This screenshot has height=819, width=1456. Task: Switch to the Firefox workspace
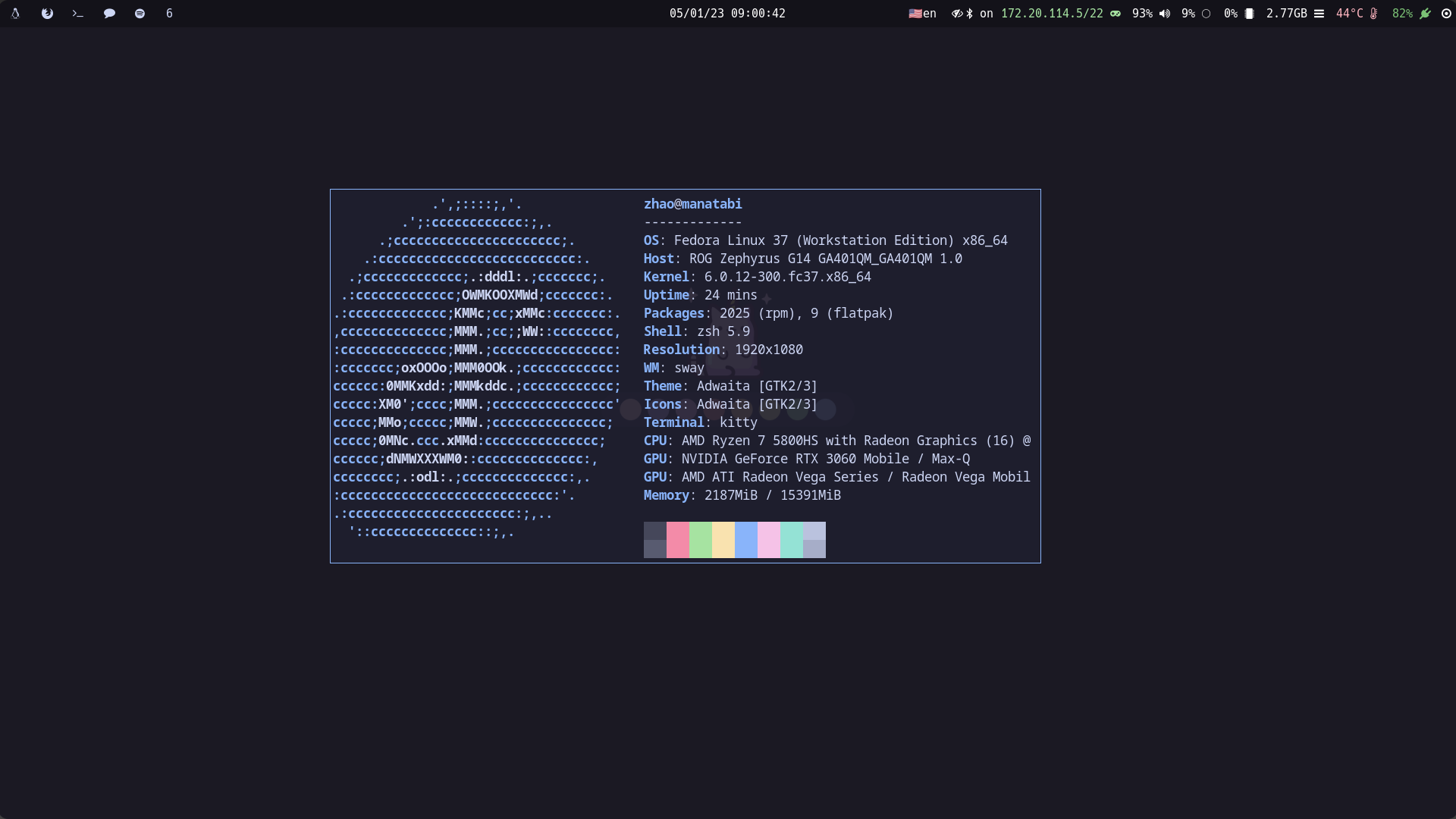tap(47, 14)
